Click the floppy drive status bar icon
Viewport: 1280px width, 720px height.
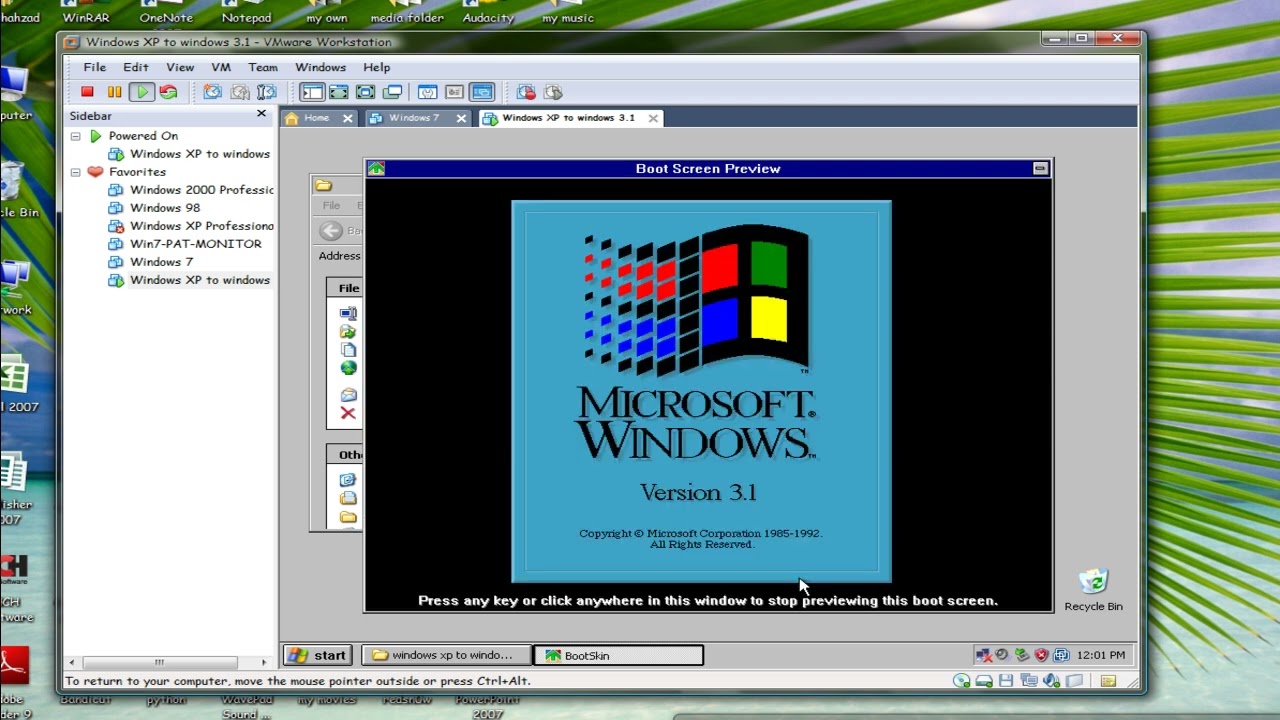[1006, 681]
